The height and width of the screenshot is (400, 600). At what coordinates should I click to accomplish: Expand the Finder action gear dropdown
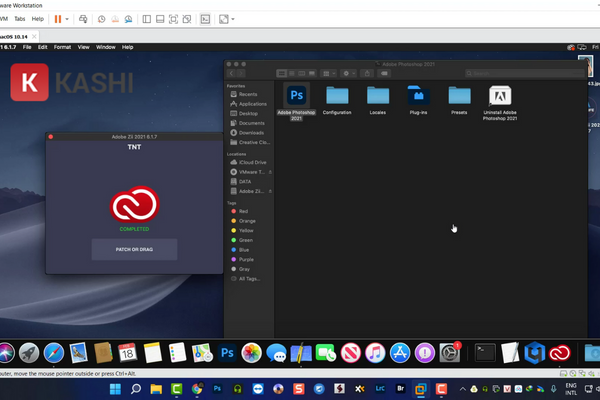[350, 73]
